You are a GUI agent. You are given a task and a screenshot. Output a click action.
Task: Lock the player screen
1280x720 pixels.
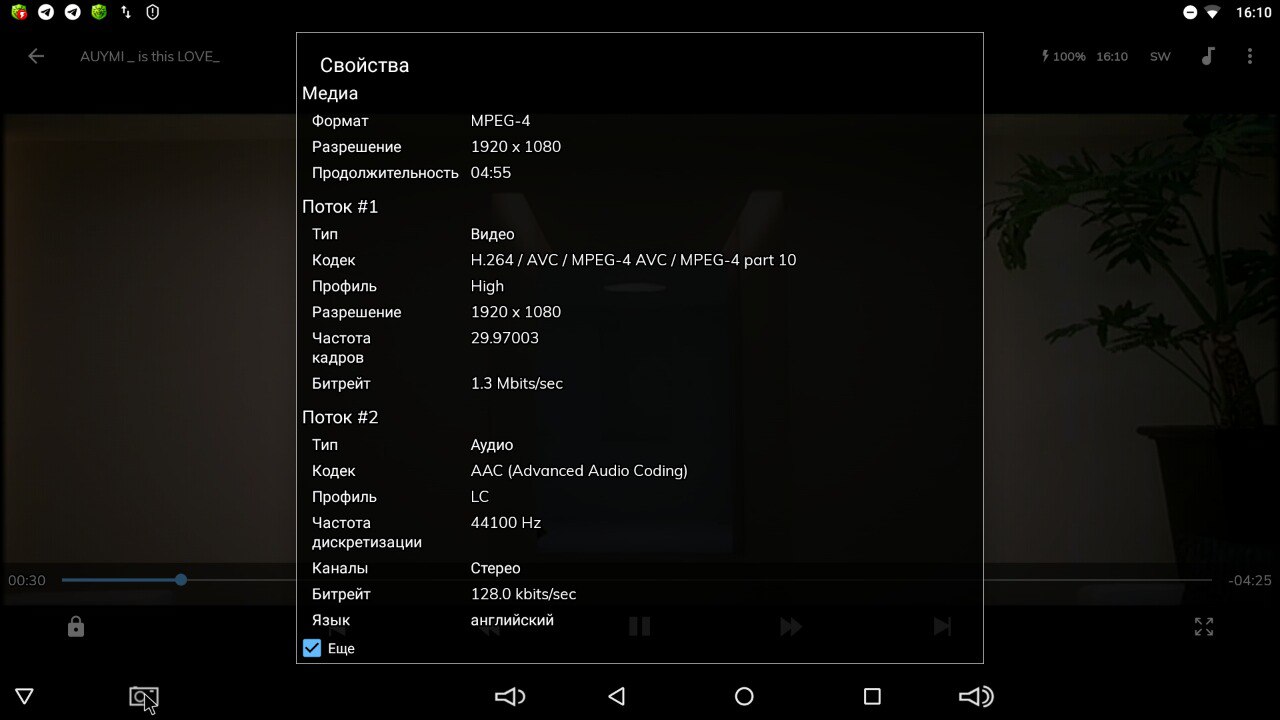pyautogui.click(x=76, y=627)
